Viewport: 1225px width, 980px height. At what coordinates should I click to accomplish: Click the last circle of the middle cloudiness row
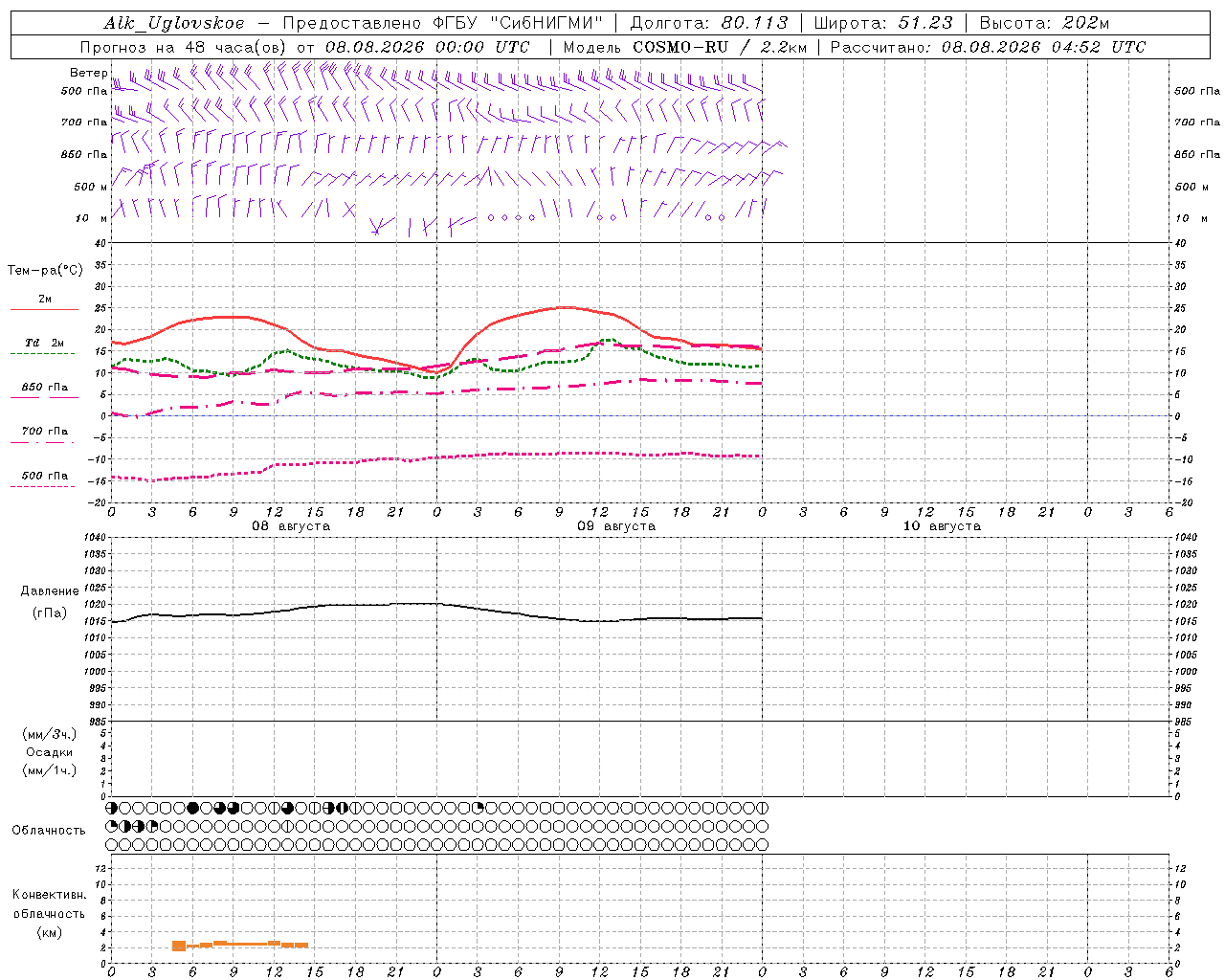(763, 826)
